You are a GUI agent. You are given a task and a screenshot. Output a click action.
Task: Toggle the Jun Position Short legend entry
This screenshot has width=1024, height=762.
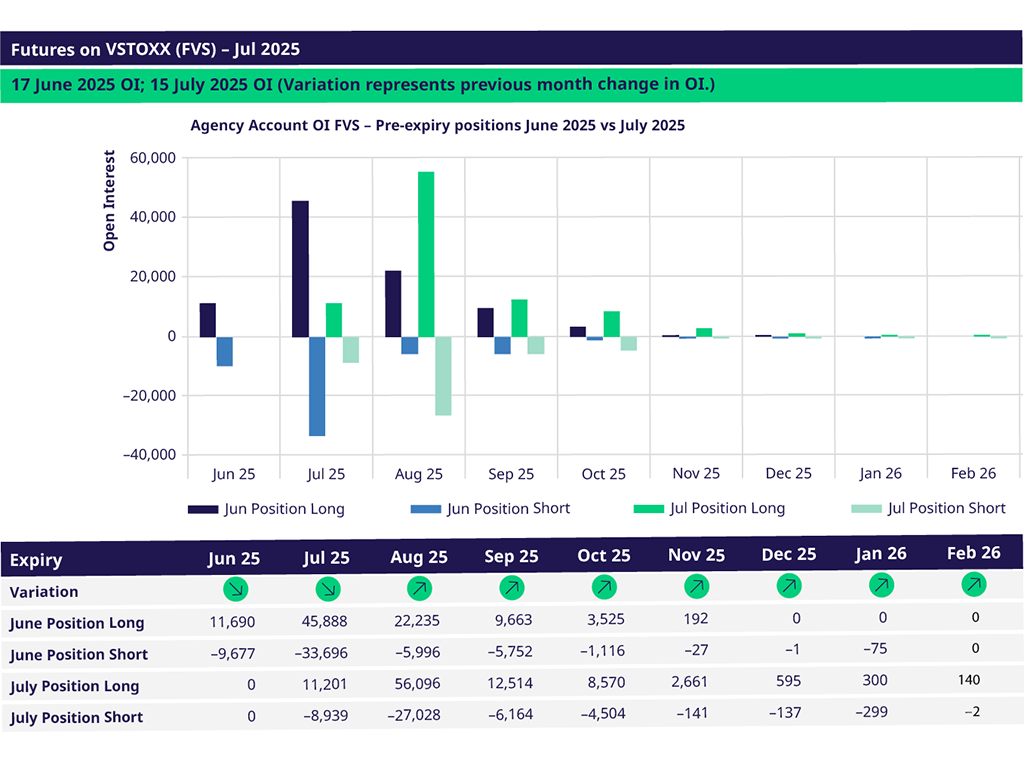pyautogui.click(x=490, y=509)
